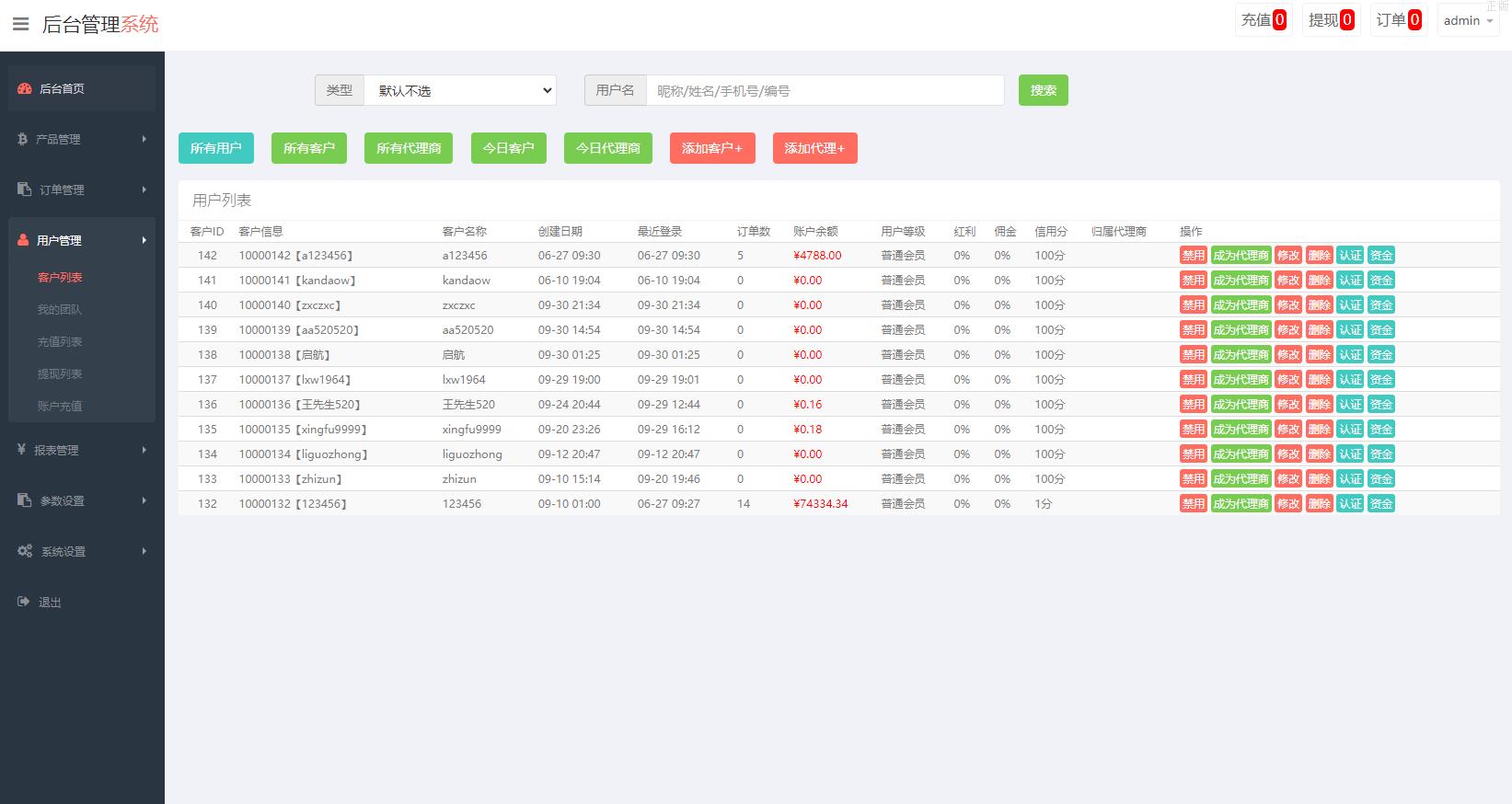
Task: Click the dashboard icon beside 后台首页
Action: [x=25, y=89]
